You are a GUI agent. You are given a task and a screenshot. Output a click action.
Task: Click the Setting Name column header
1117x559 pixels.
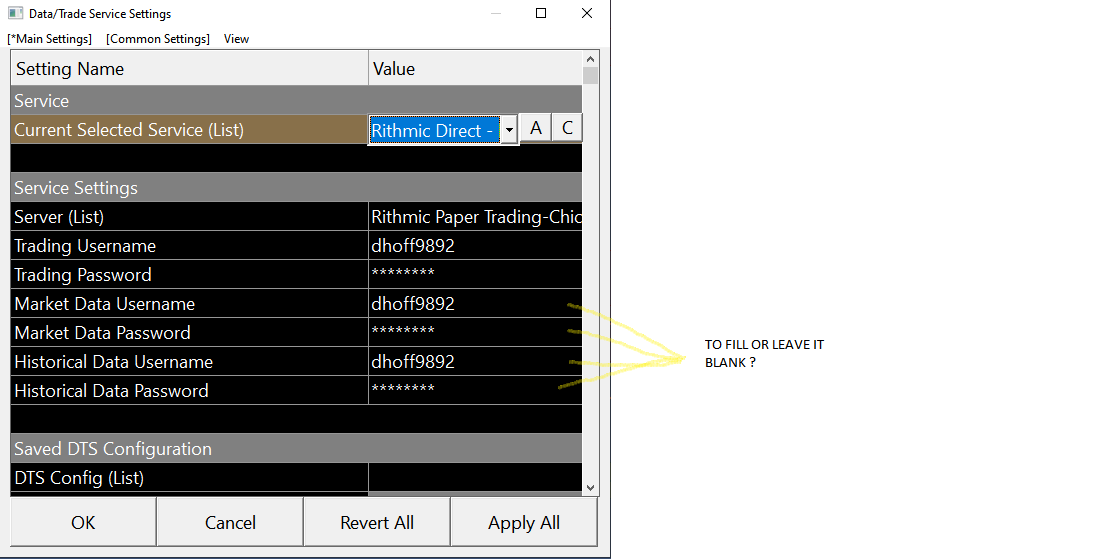pos(189,68)
